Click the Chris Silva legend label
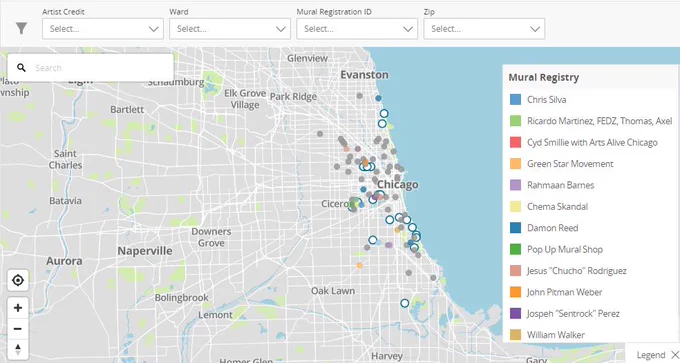This screenshot has height=363, width=680. click(x=546, y=99)
